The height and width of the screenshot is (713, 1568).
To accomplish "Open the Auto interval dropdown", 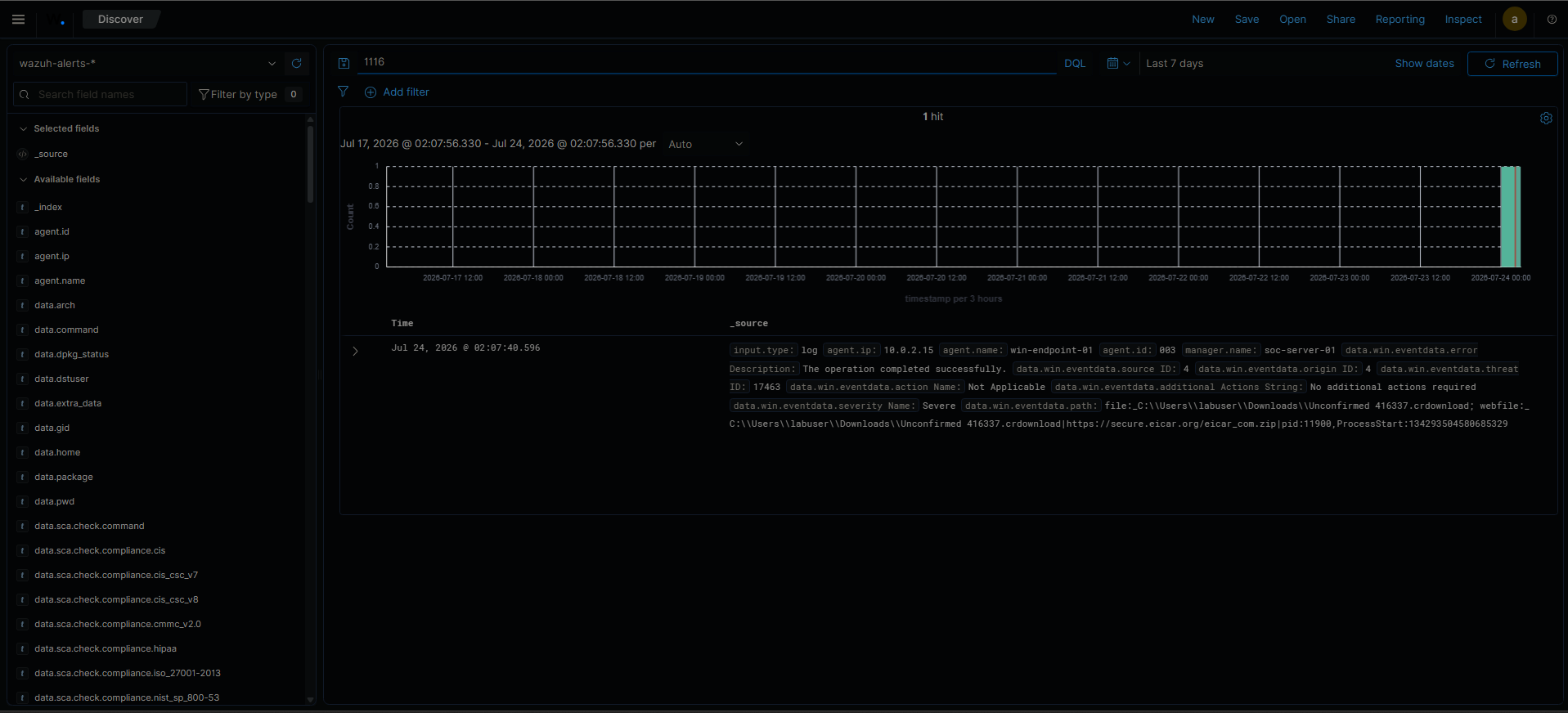I will click(x=705, y=144).
